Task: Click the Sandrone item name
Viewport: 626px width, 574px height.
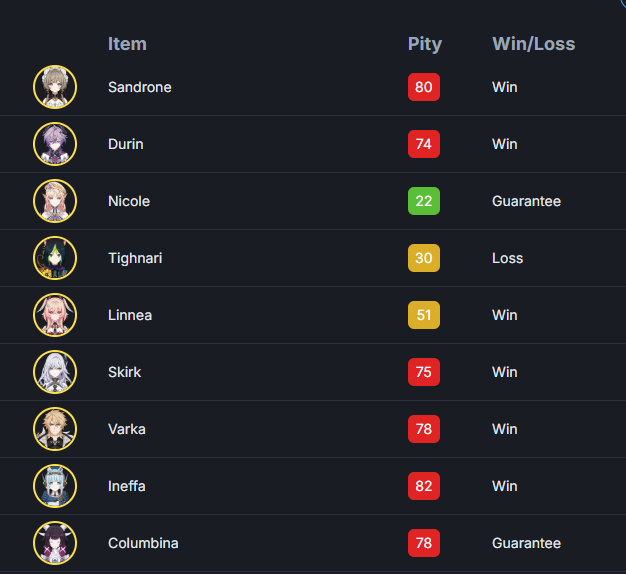Action: coord(140,87)
